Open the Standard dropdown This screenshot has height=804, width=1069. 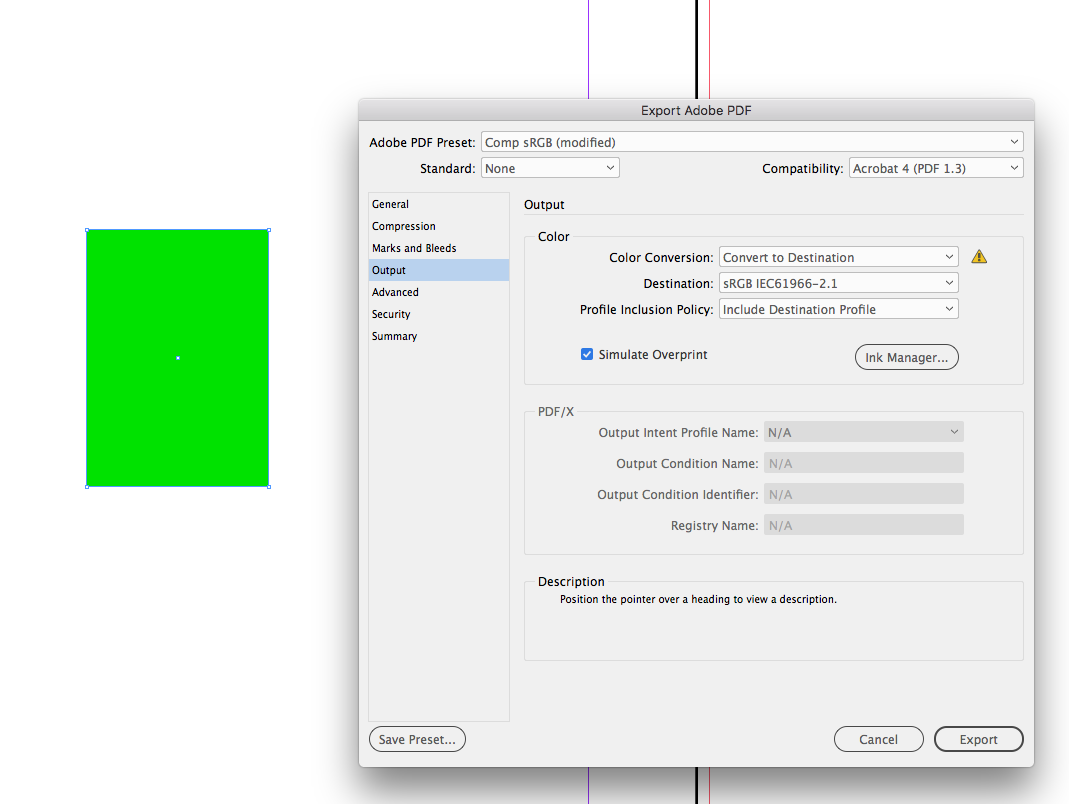[549, 167]
